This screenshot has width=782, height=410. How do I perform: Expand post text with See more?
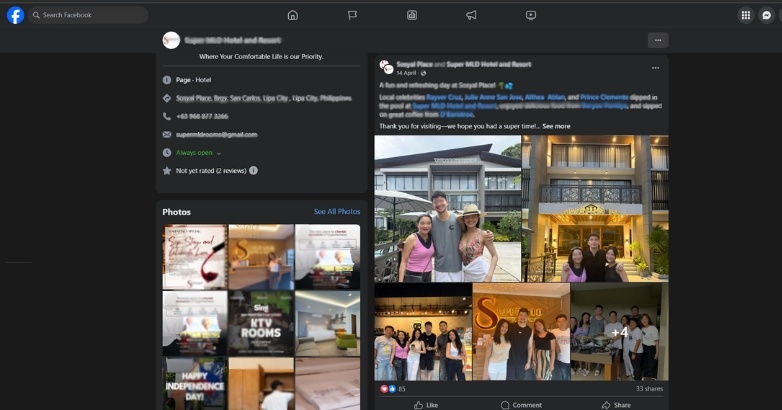coord(556,126)
